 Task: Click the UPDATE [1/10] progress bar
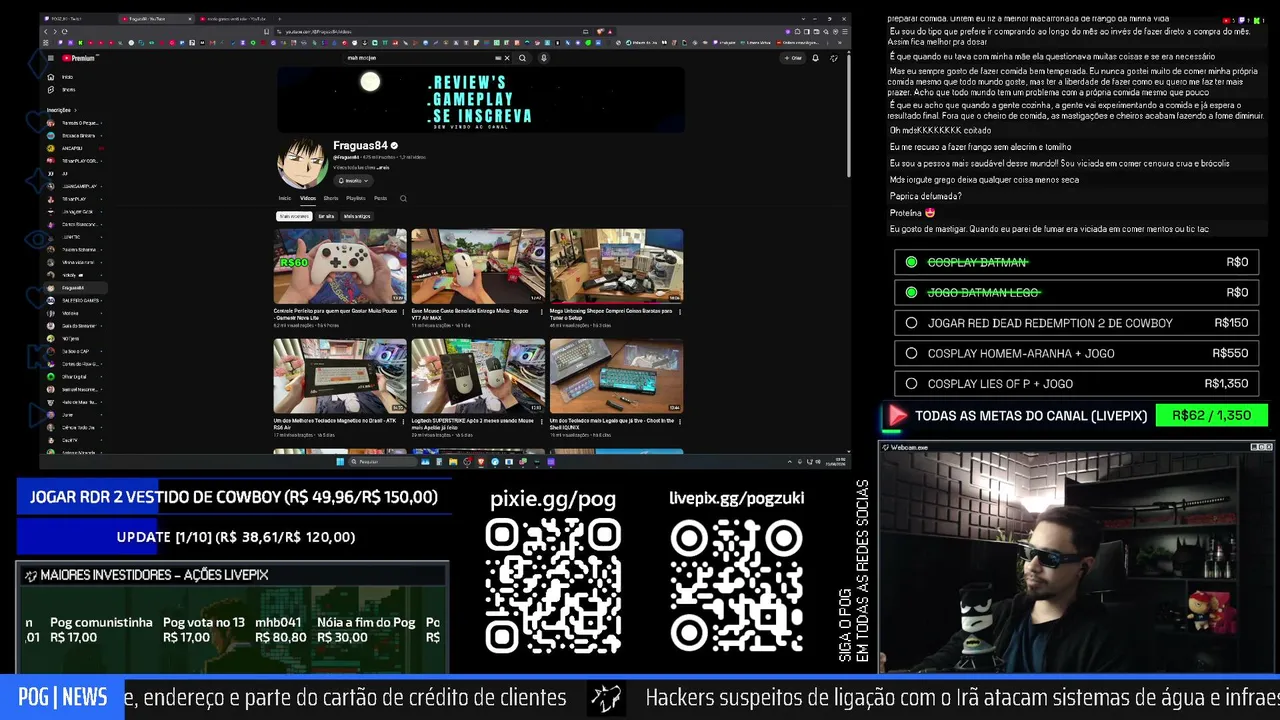[x=235, y=537]
